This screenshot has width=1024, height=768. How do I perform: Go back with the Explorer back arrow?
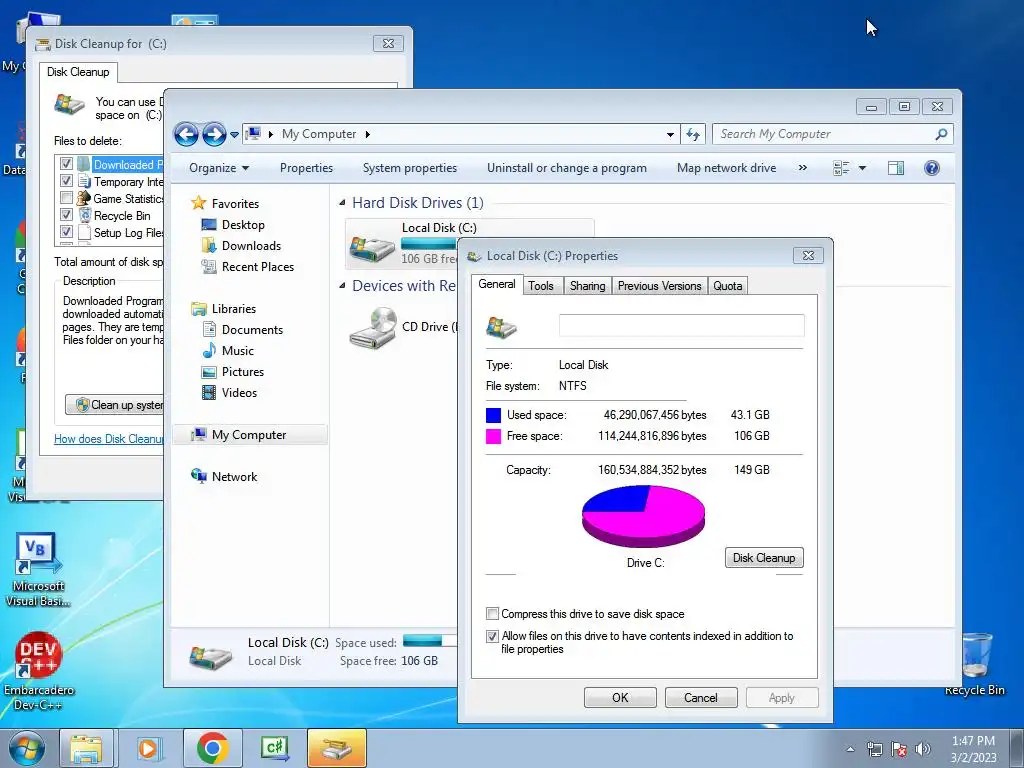tap(186, 135)
